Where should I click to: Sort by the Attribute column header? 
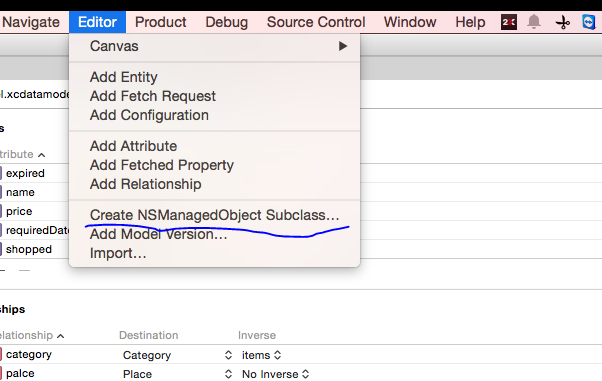[x=22, y=154]
